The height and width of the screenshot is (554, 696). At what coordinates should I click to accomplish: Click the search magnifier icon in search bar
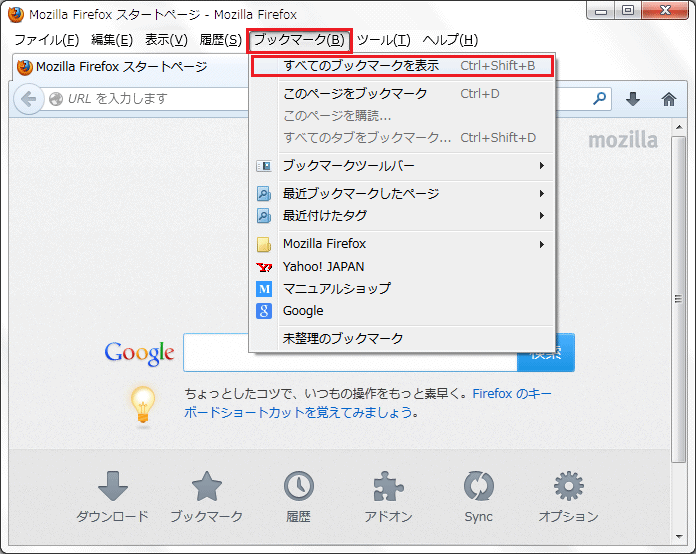[x=599, y=99]
